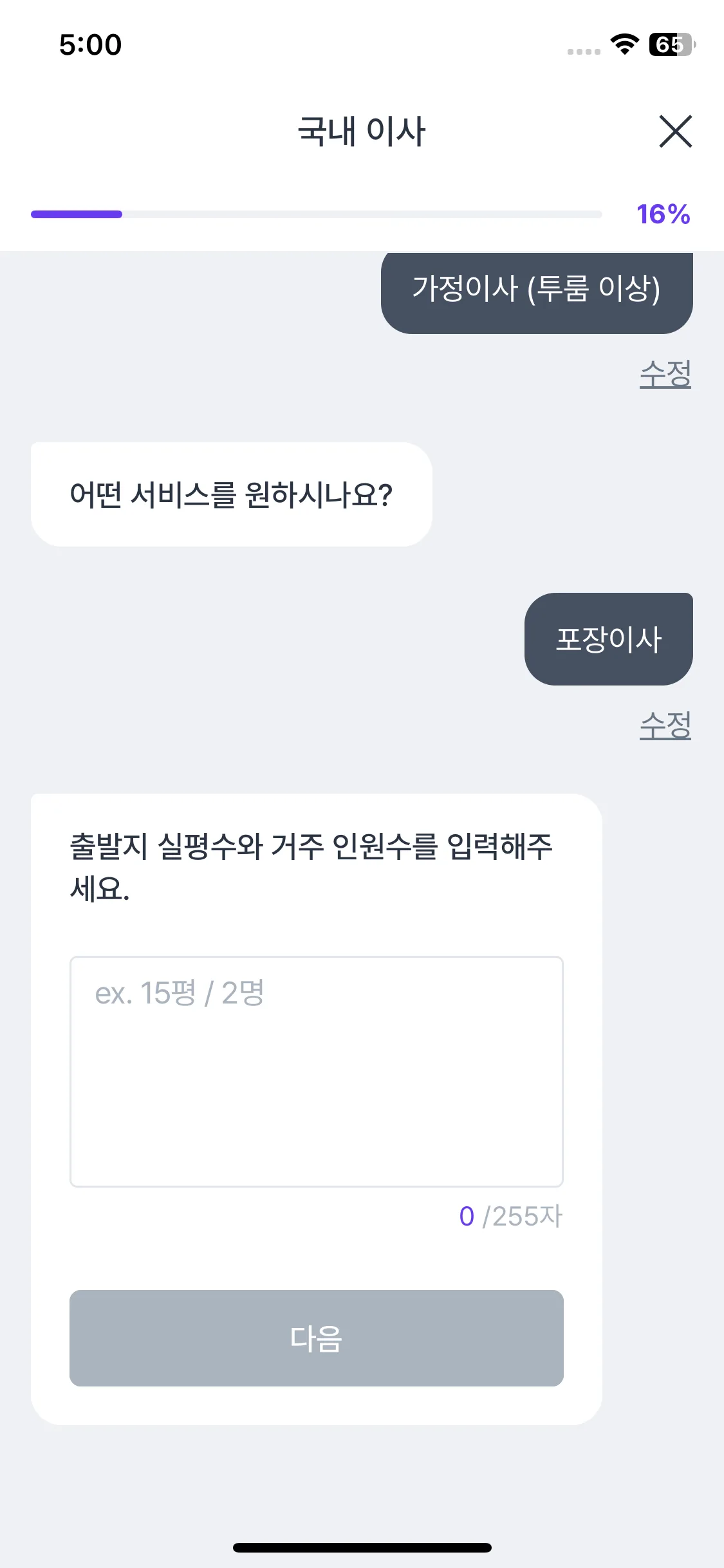724x1568 pixels.
Task: Tap the purple 0 character count
Action: point(467,1217)
